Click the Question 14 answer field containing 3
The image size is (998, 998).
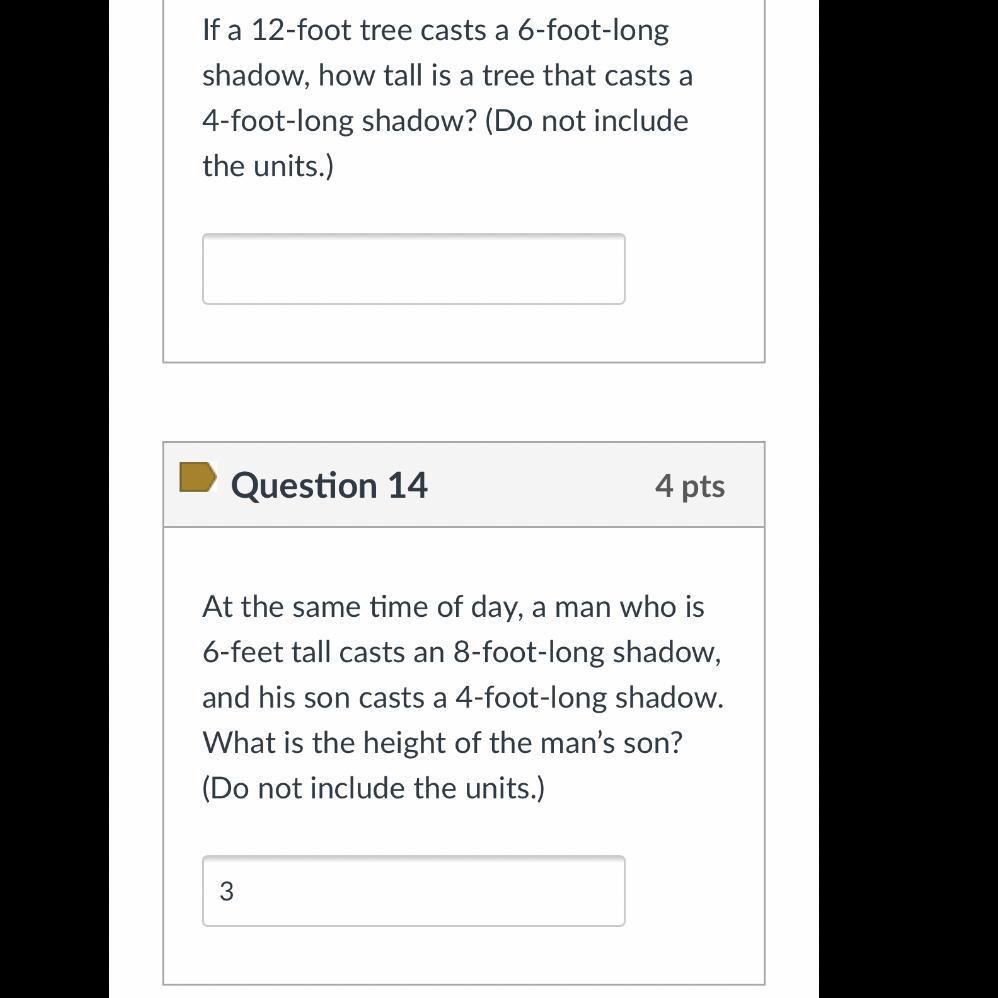(413, 890)
